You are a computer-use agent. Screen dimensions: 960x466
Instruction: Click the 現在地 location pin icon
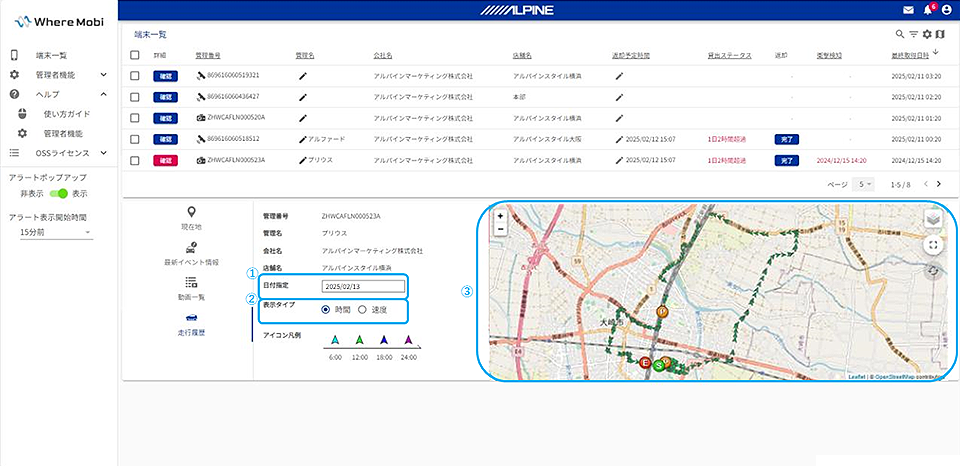(192, 212)
